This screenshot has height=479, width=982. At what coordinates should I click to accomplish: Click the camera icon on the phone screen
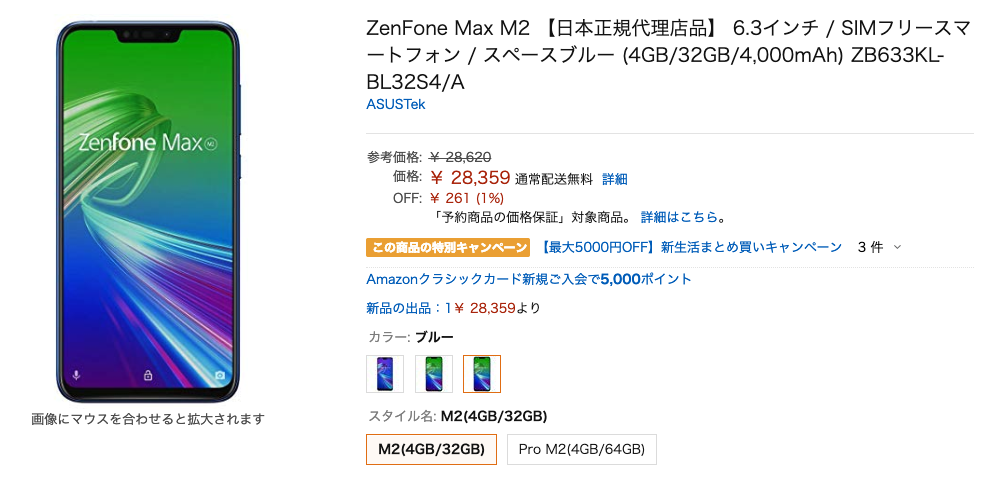[x=220, y=376]
